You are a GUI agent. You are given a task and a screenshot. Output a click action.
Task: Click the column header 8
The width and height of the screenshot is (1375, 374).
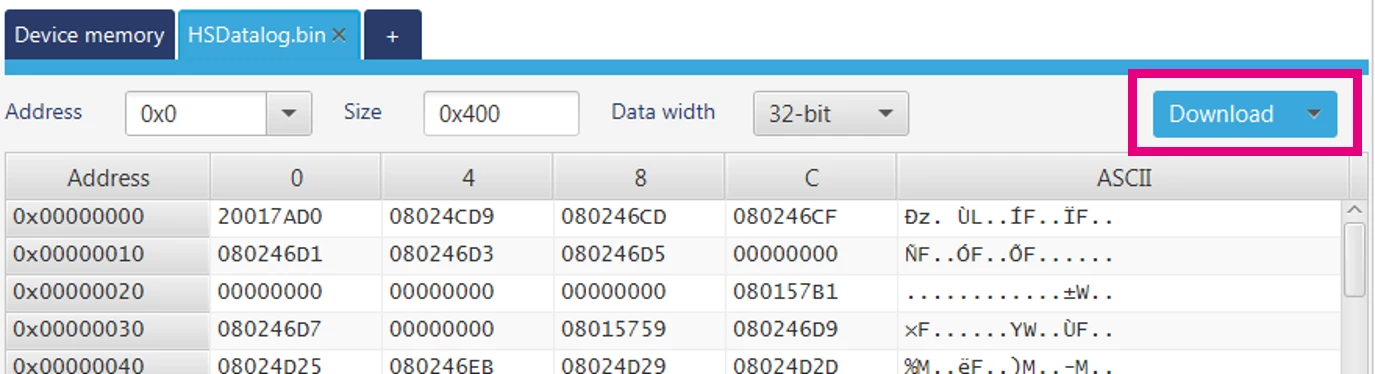coord(640,178)
